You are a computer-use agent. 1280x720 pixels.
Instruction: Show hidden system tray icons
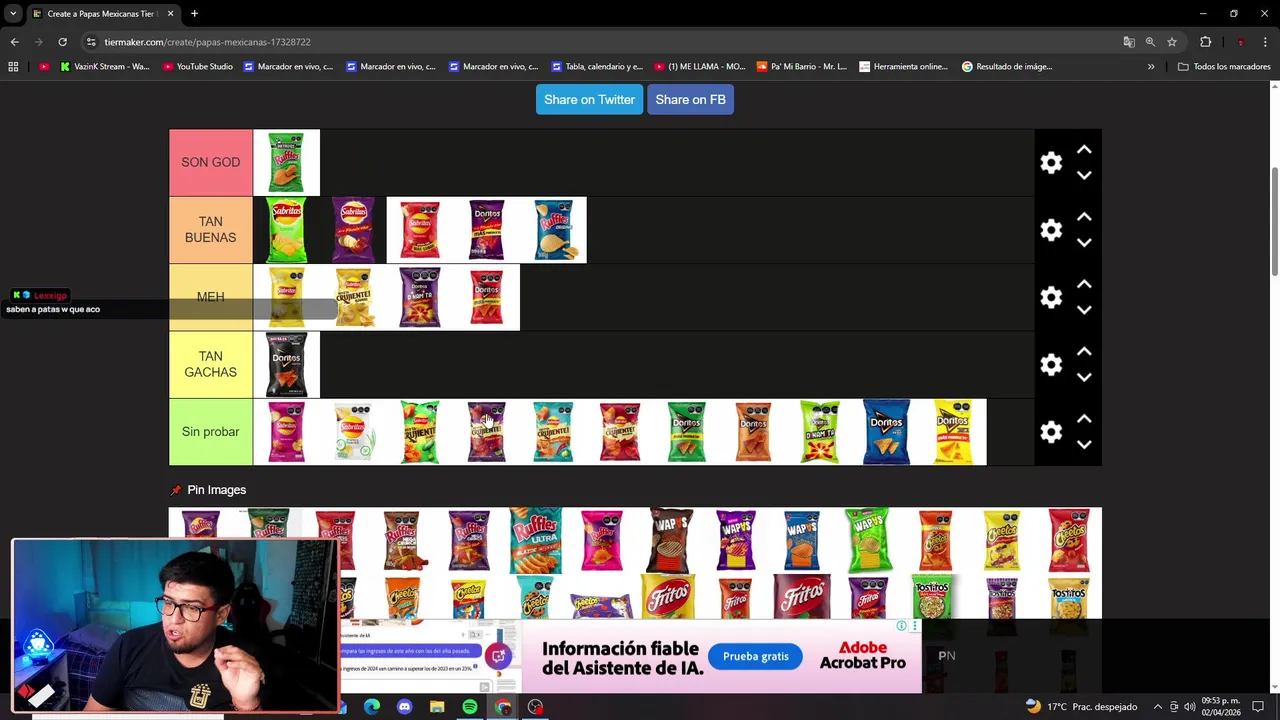click(1158, 707)
